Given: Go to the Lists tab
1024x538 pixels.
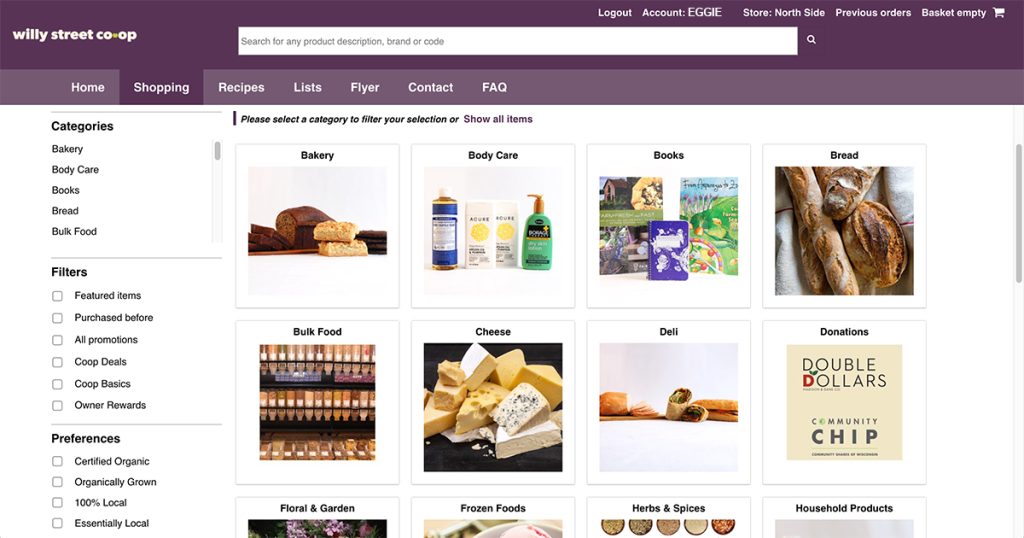Looking at the screenshot, I should coord(308,87).
